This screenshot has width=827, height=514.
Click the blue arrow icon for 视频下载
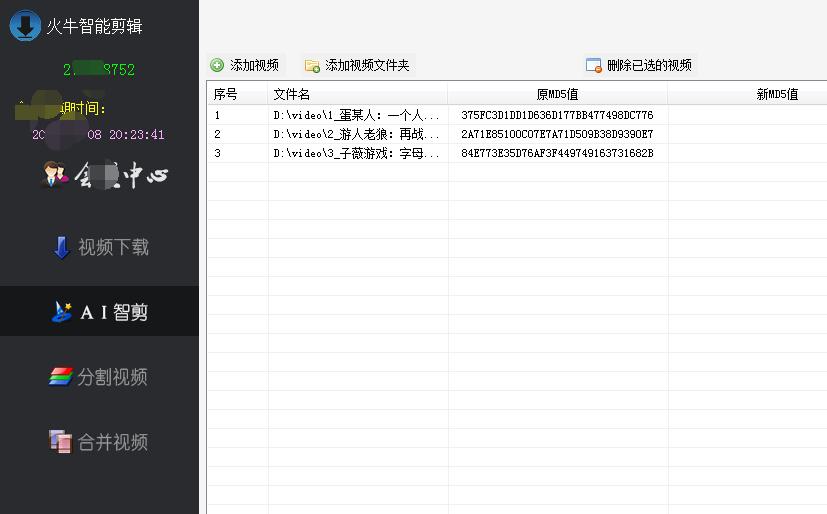(x=62, y=247)
